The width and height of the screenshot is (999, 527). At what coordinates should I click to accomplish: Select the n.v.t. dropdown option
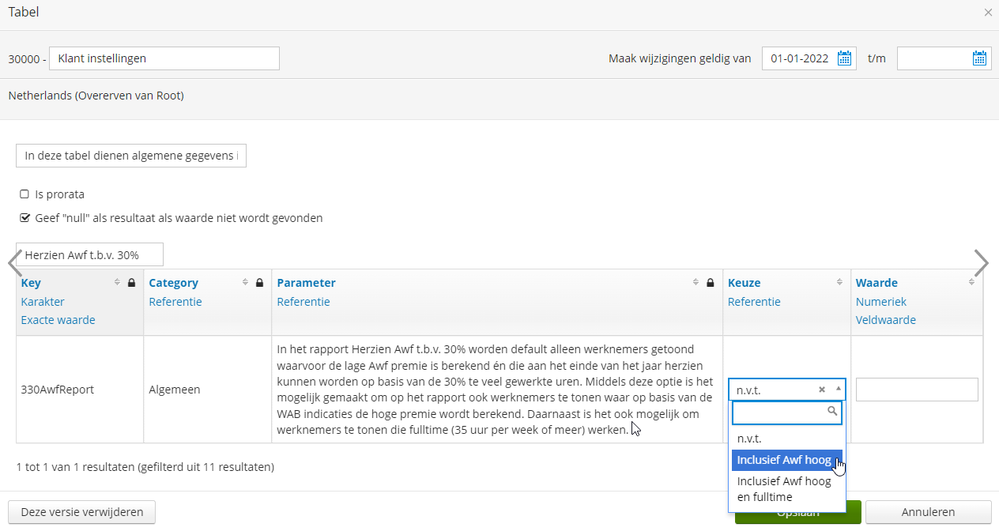click(748, 438)
